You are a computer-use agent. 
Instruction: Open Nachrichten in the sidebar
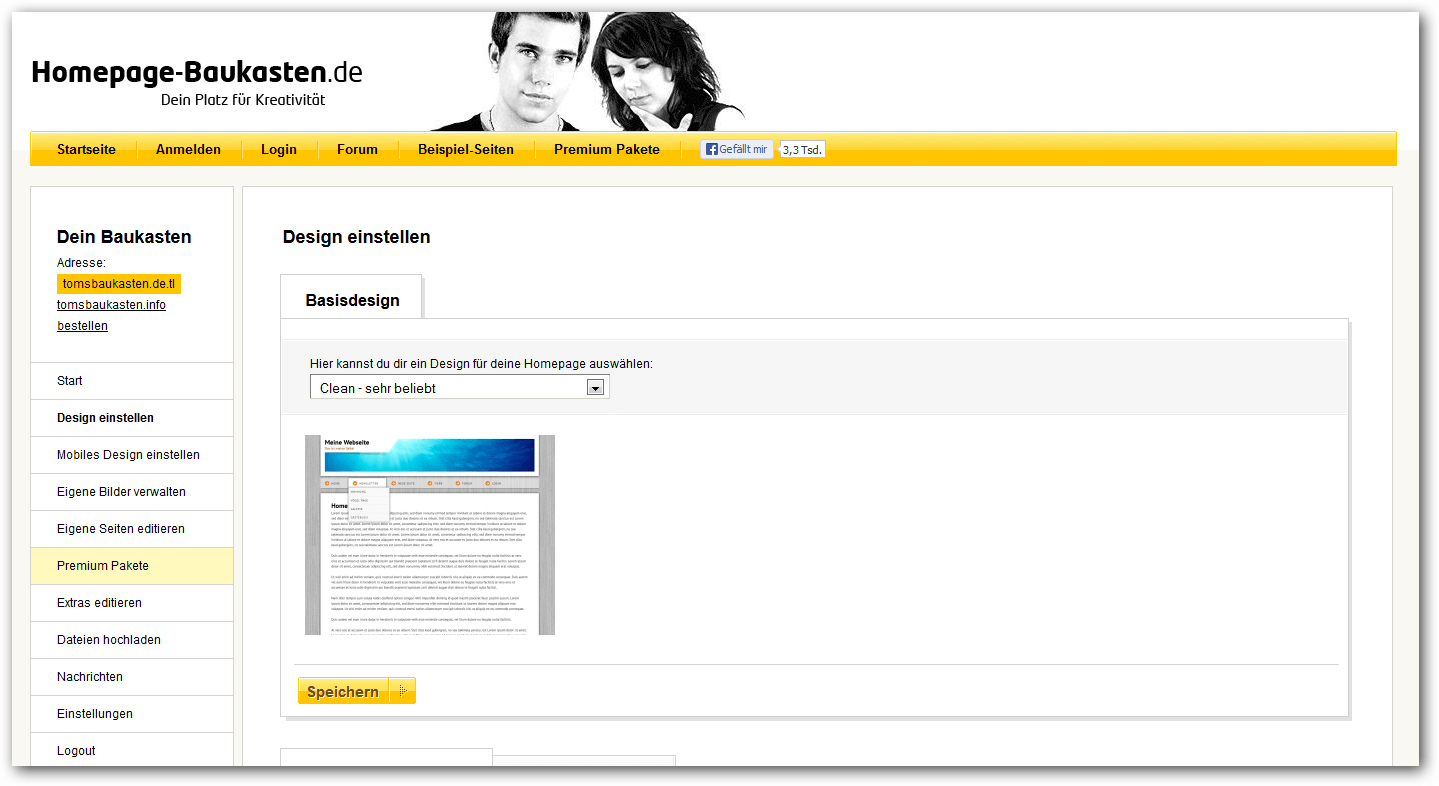pyautogui.click(x=132, y=677)
